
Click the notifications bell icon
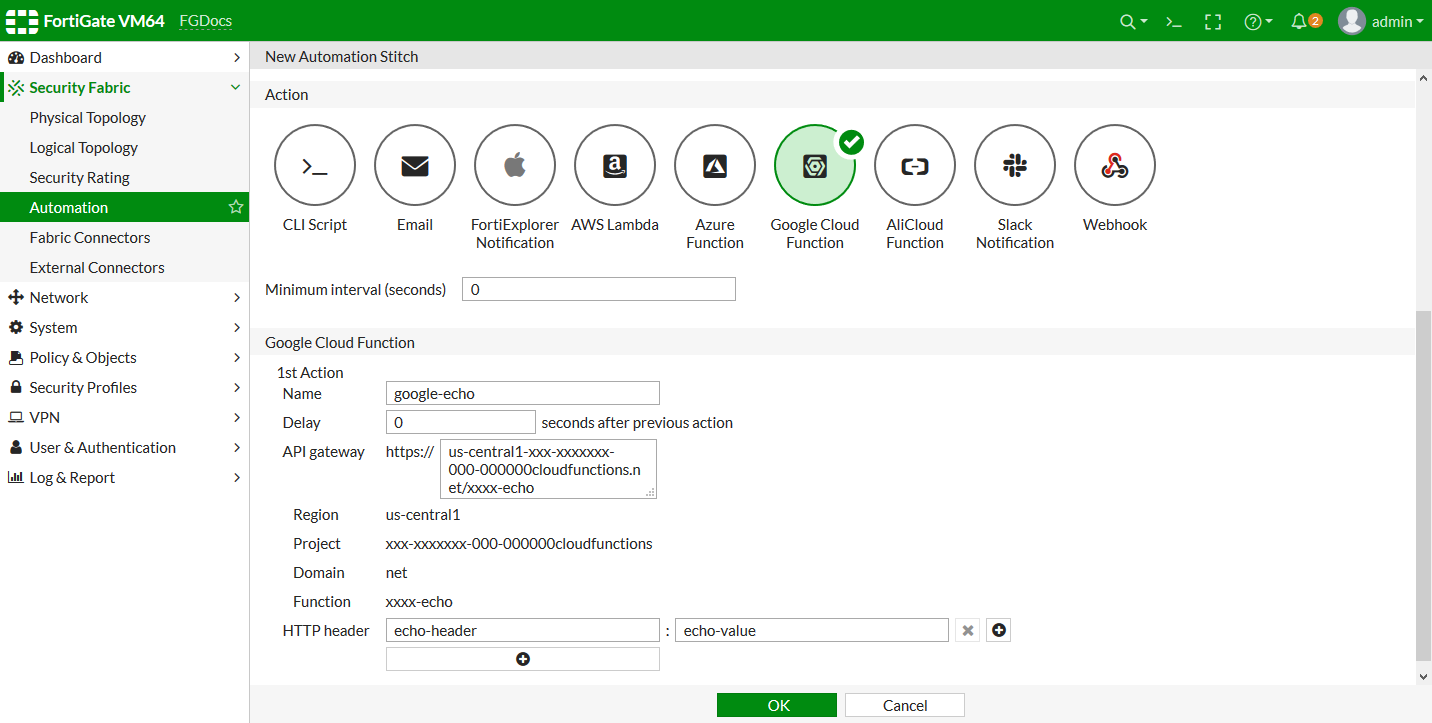1300,21
